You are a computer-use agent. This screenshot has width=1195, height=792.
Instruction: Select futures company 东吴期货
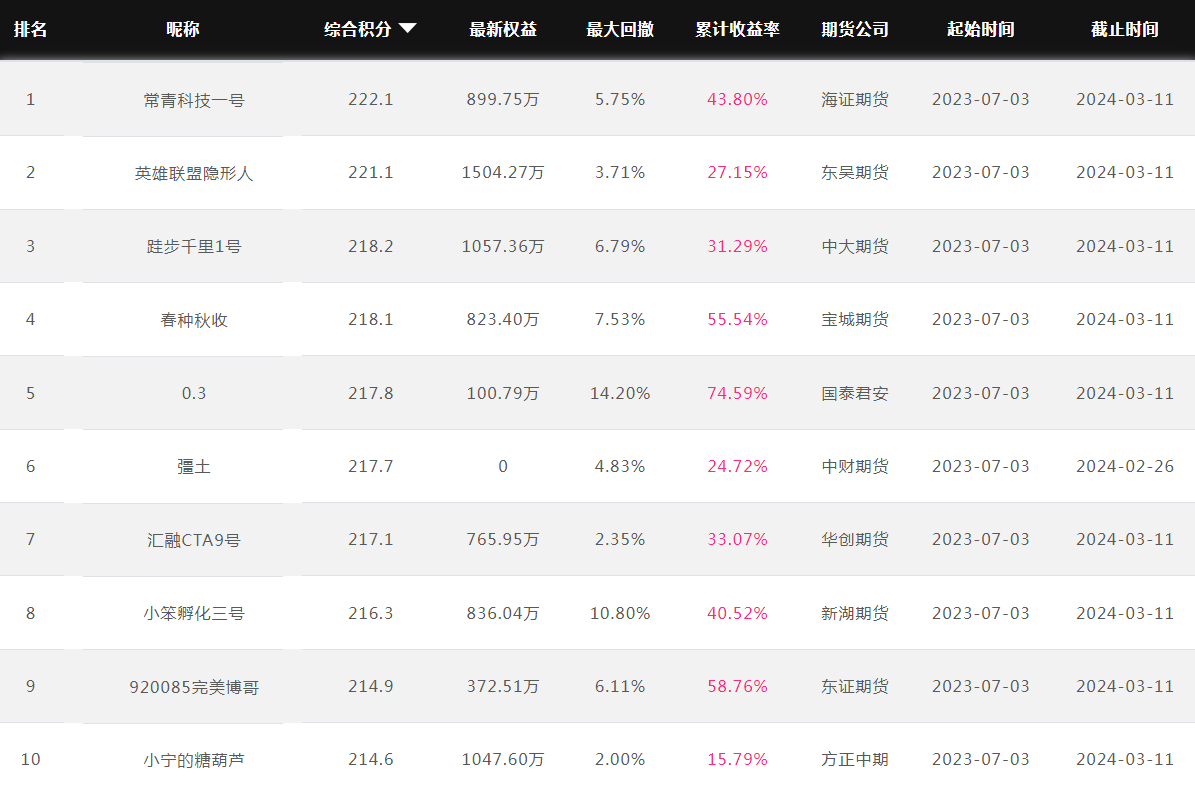coord(855,172)
